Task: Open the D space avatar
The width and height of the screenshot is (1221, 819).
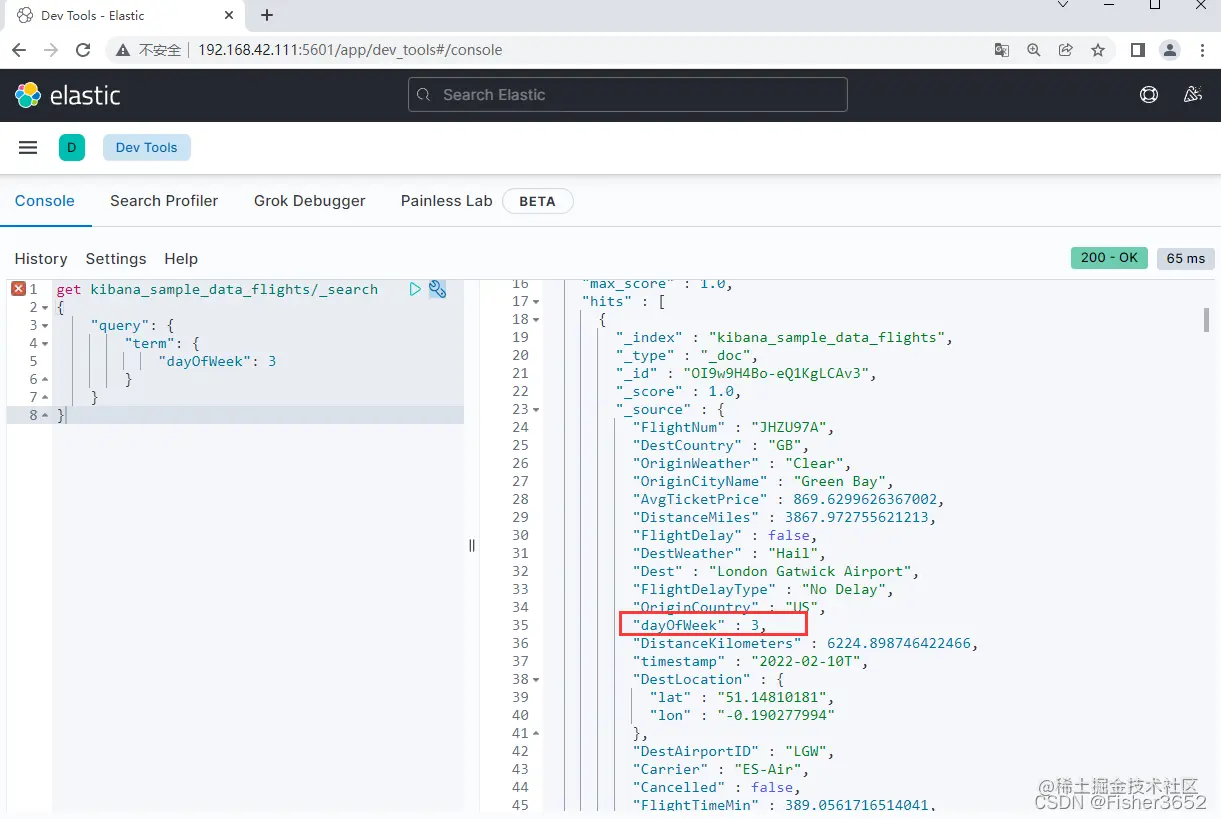Action: pyautogui.click(x=71, y=147)
